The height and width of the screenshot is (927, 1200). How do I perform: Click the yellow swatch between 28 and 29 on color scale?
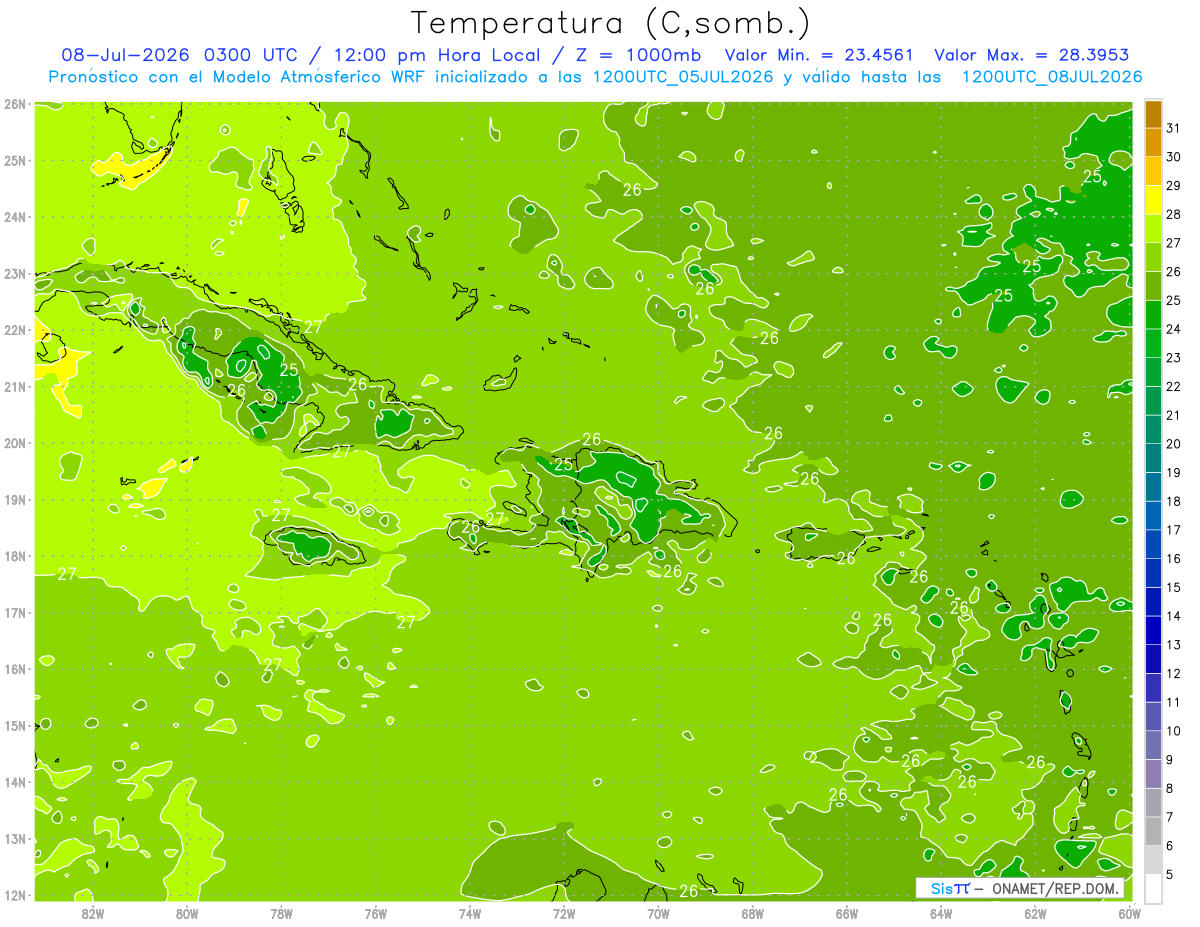1153,200
